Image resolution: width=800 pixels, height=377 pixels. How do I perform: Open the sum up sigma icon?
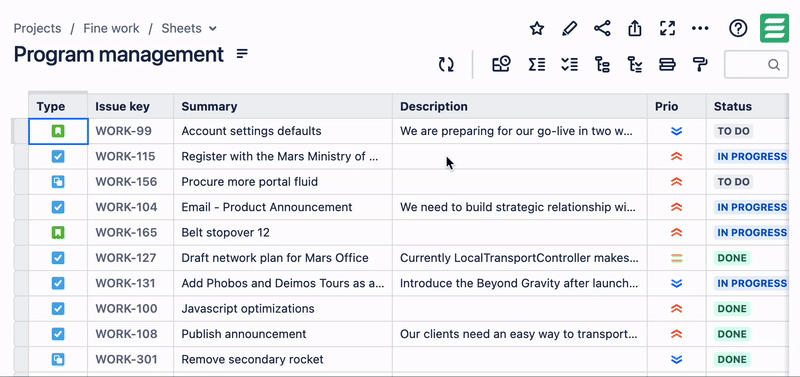[x=537, y=64]
